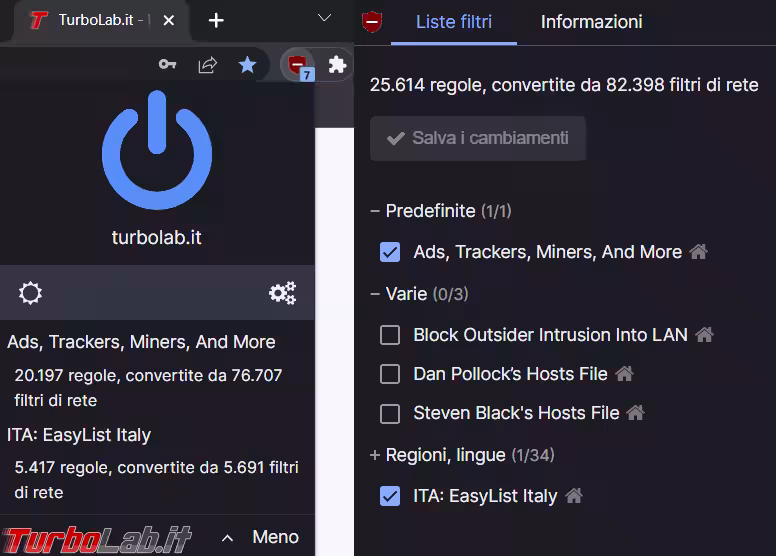Viewport: 776px width, 556px height.
Task: Uncheck ITA: EasyList Italy filter list
Action: tap(390, 496)
